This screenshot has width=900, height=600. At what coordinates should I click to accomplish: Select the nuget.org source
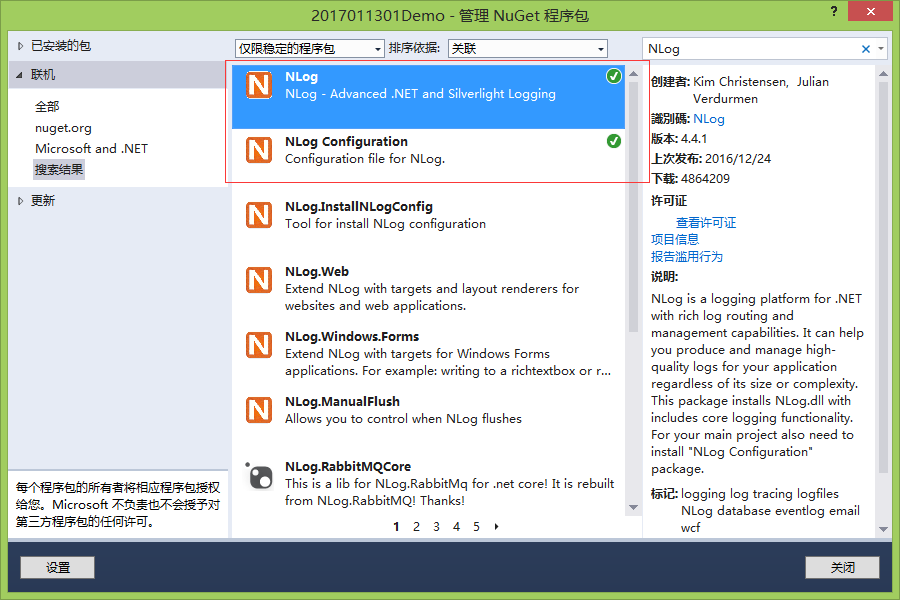click(63, 127)
